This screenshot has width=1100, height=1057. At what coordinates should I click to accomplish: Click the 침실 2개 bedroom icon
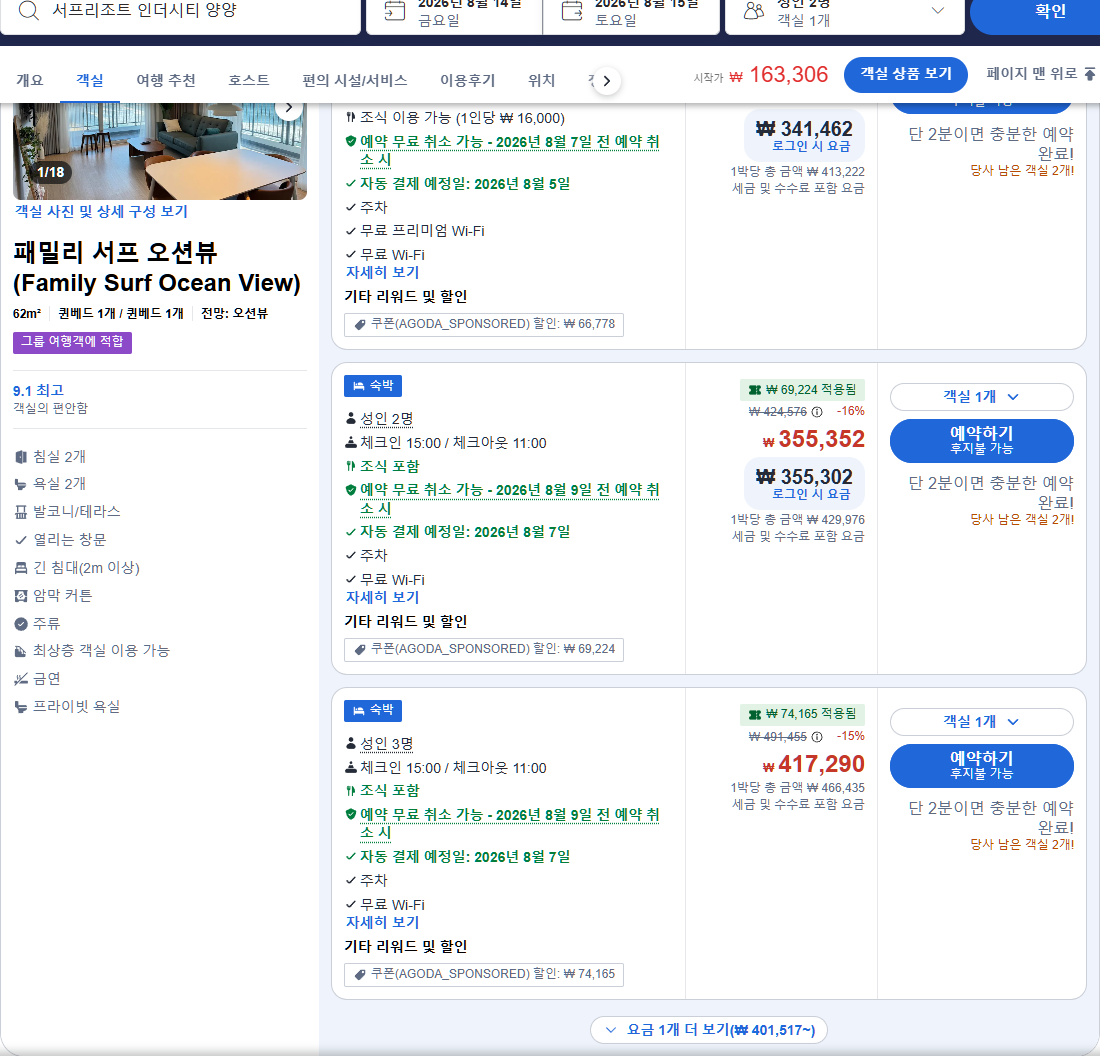[x=21, y=457]
